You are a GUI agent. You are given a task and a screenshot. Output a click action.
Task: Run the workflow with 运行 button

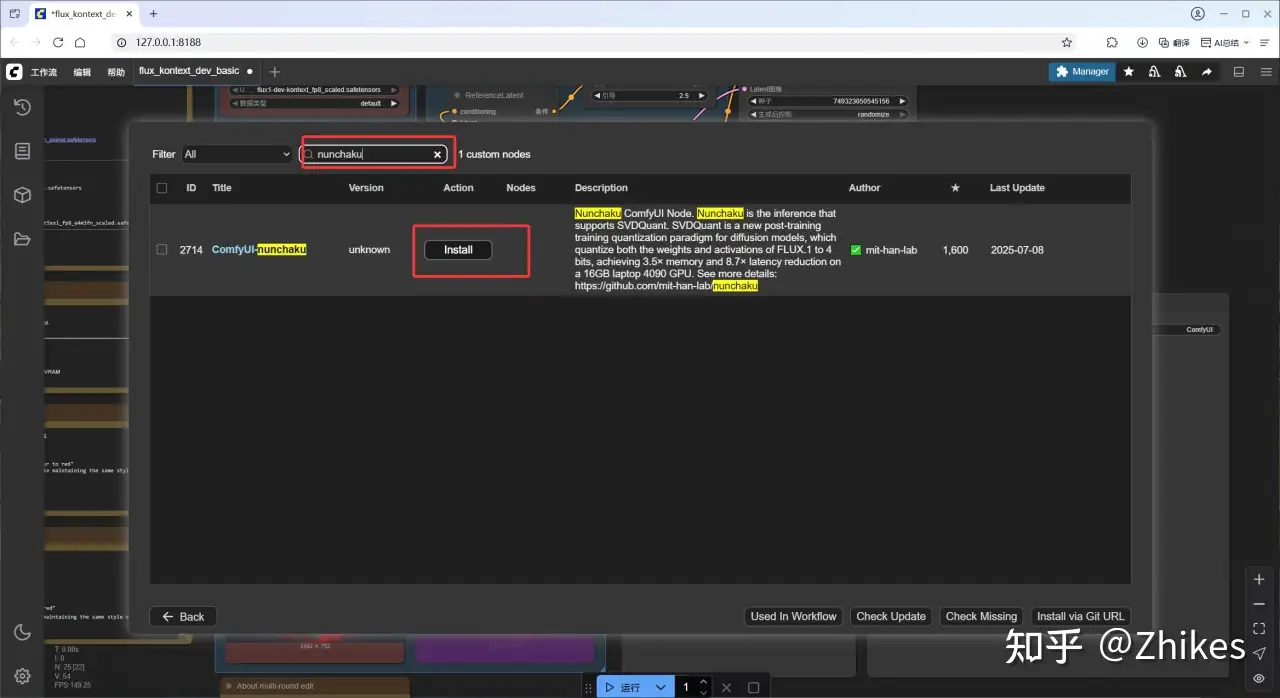point(624,688)
